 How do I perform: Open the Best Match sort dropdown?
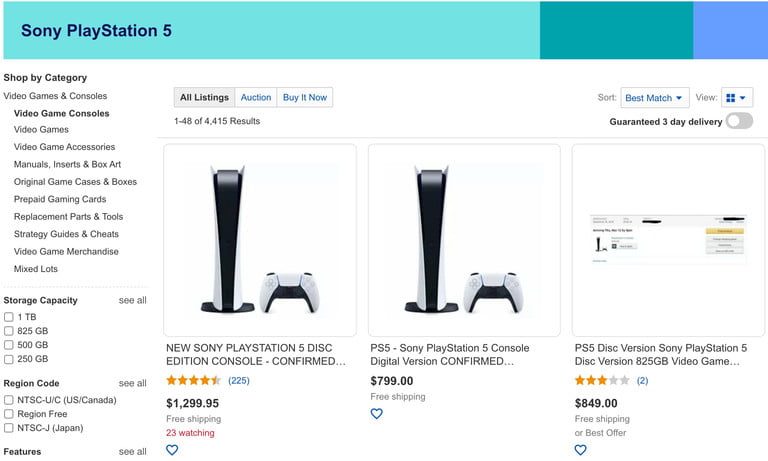point(654,98)
